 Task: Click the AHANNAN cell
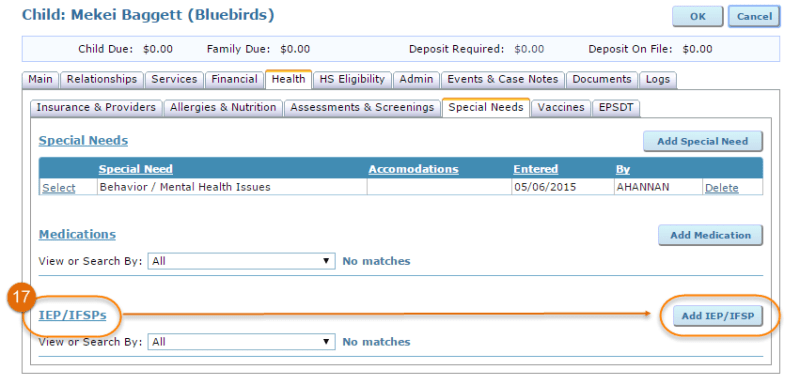pos(658,187)
